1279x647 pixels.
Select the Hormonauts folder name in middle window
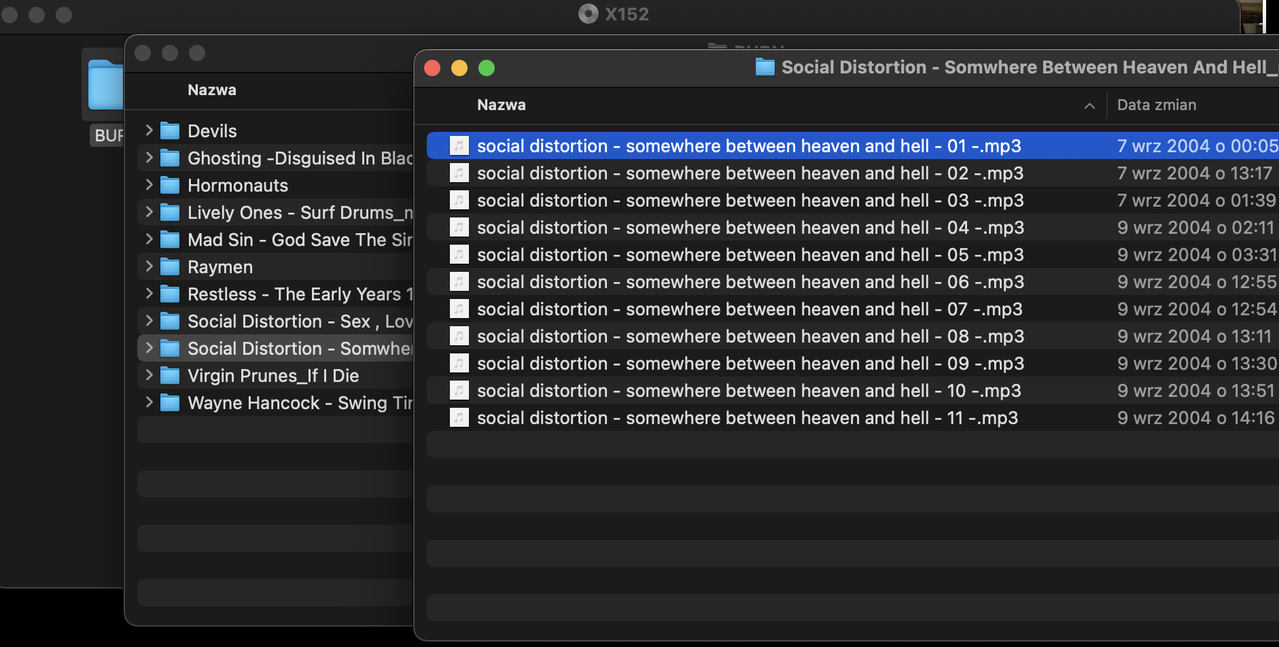pyautogui.click(x=238, y=185)
